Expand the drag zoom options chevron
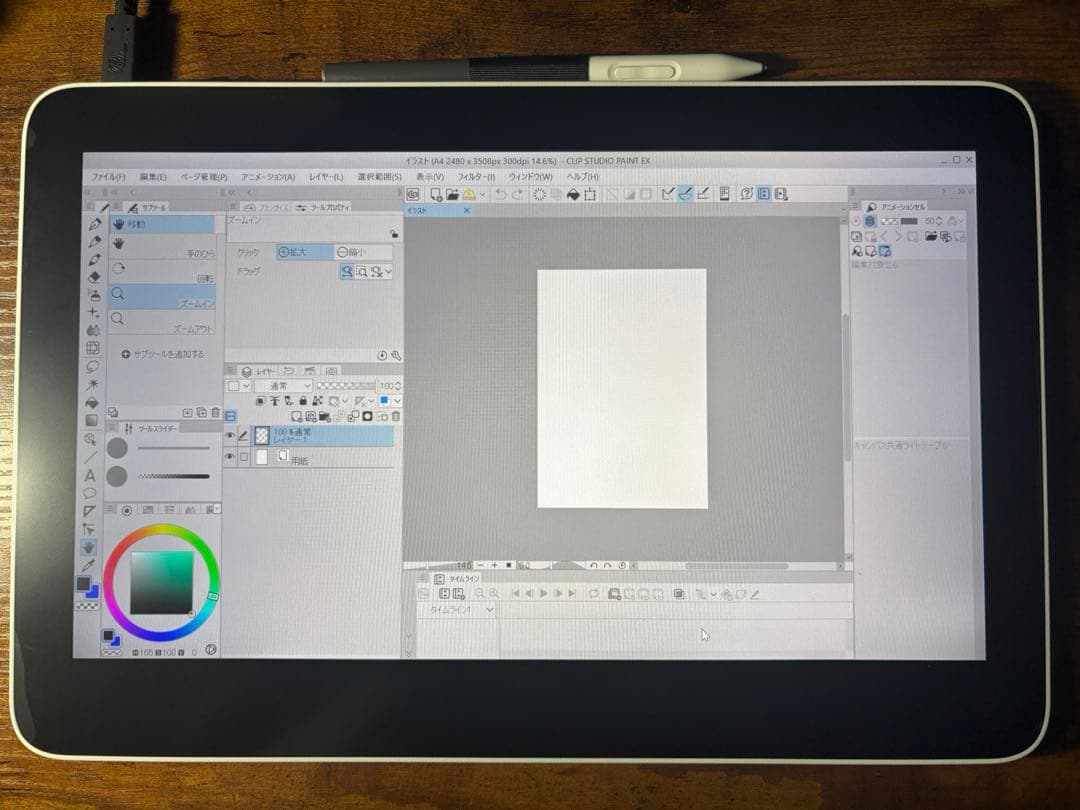 387,271
